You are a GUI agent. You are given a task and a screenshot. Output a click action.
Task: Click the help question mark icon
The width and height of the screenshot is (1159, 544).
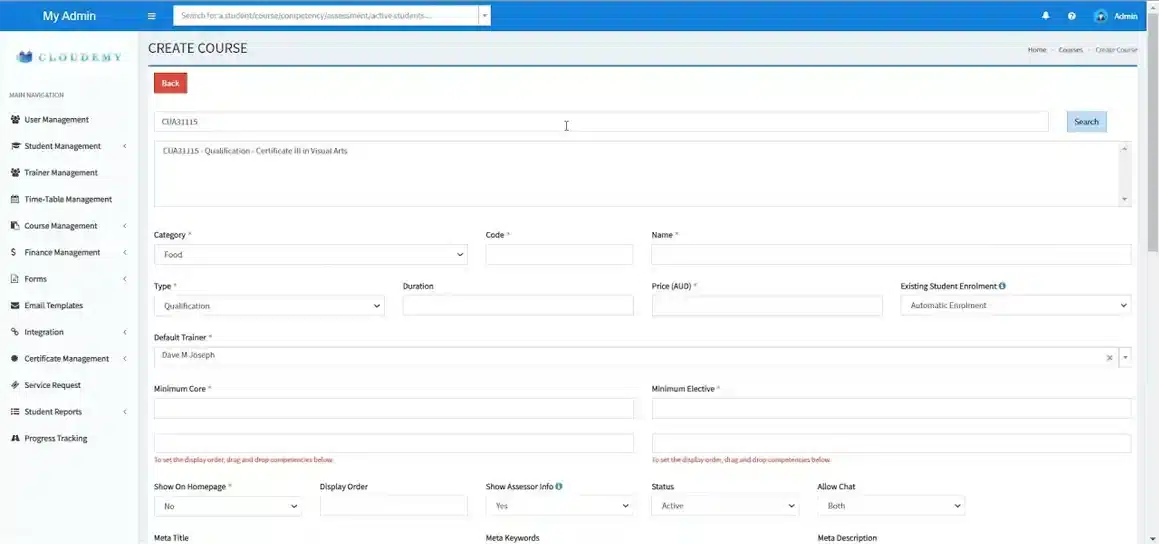tap(1071, 16)
